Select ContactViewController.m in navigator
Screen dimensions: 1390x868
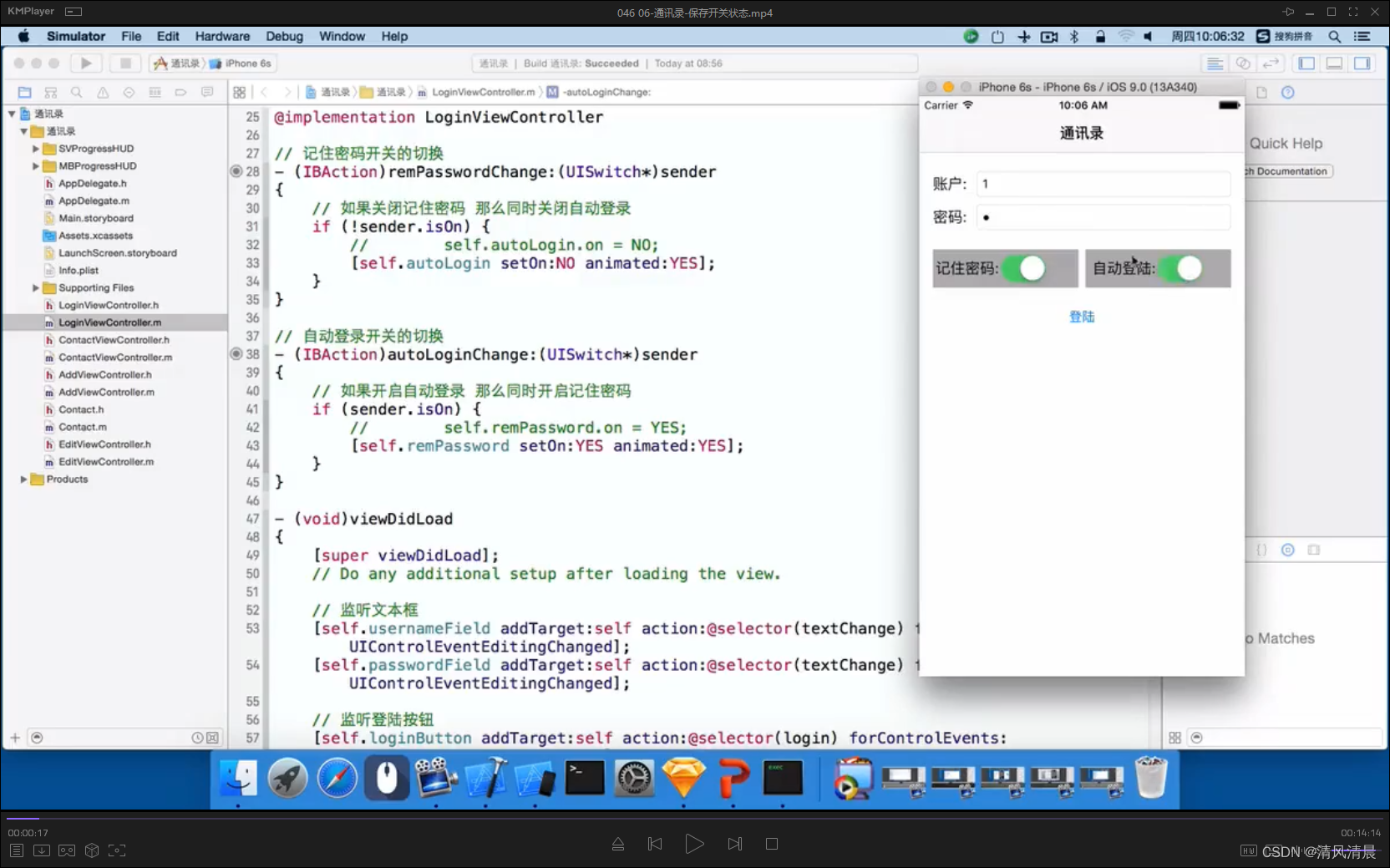coord(115,358)
